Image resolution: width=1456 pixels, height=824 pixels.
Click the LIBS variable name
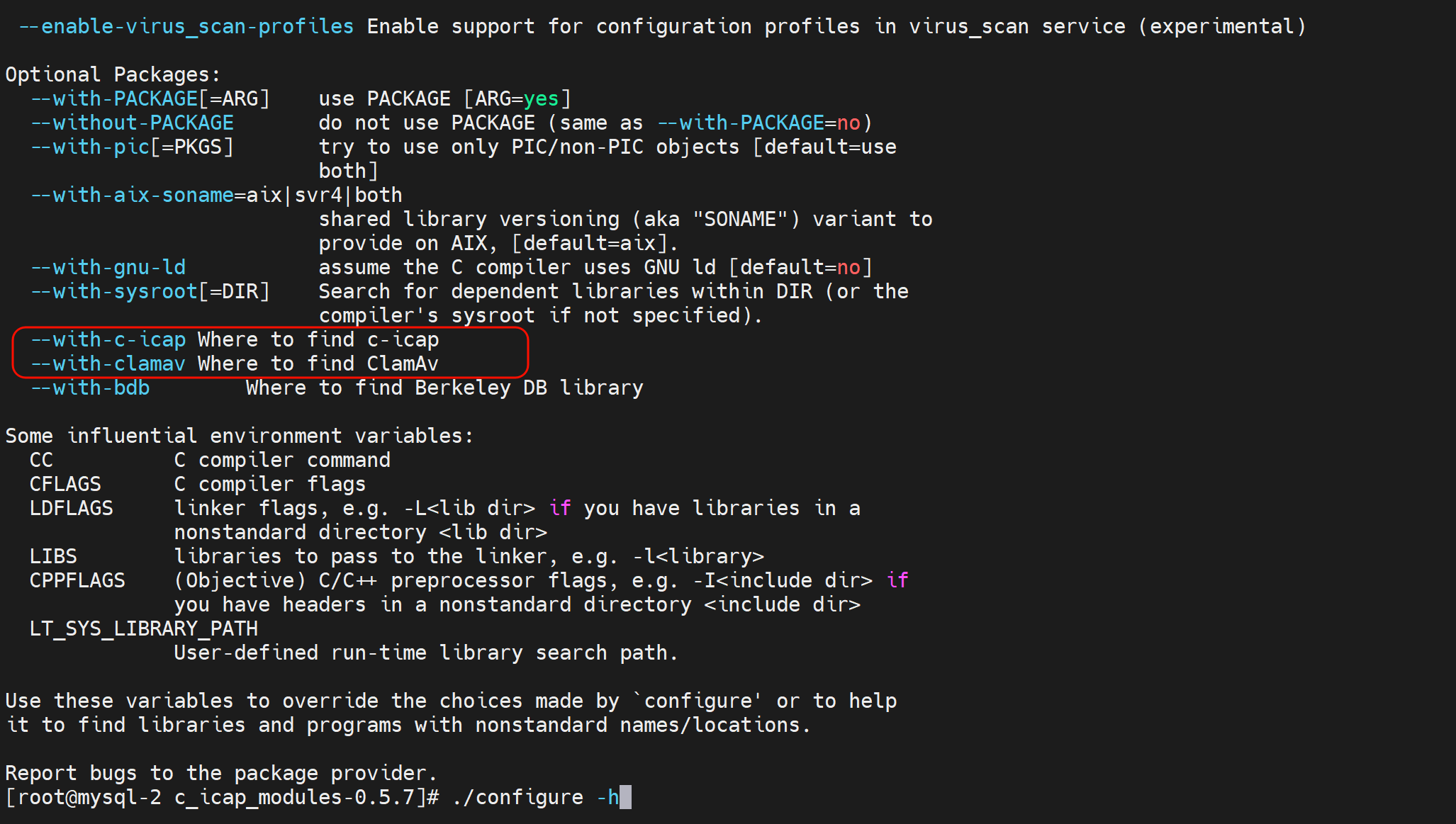click(x=53, y=557)
